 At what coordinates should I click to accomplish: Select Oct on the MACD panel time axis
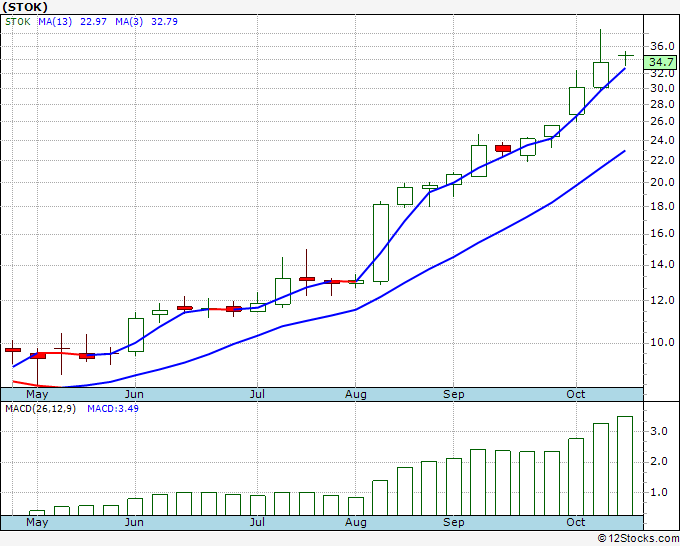[575, 522]
